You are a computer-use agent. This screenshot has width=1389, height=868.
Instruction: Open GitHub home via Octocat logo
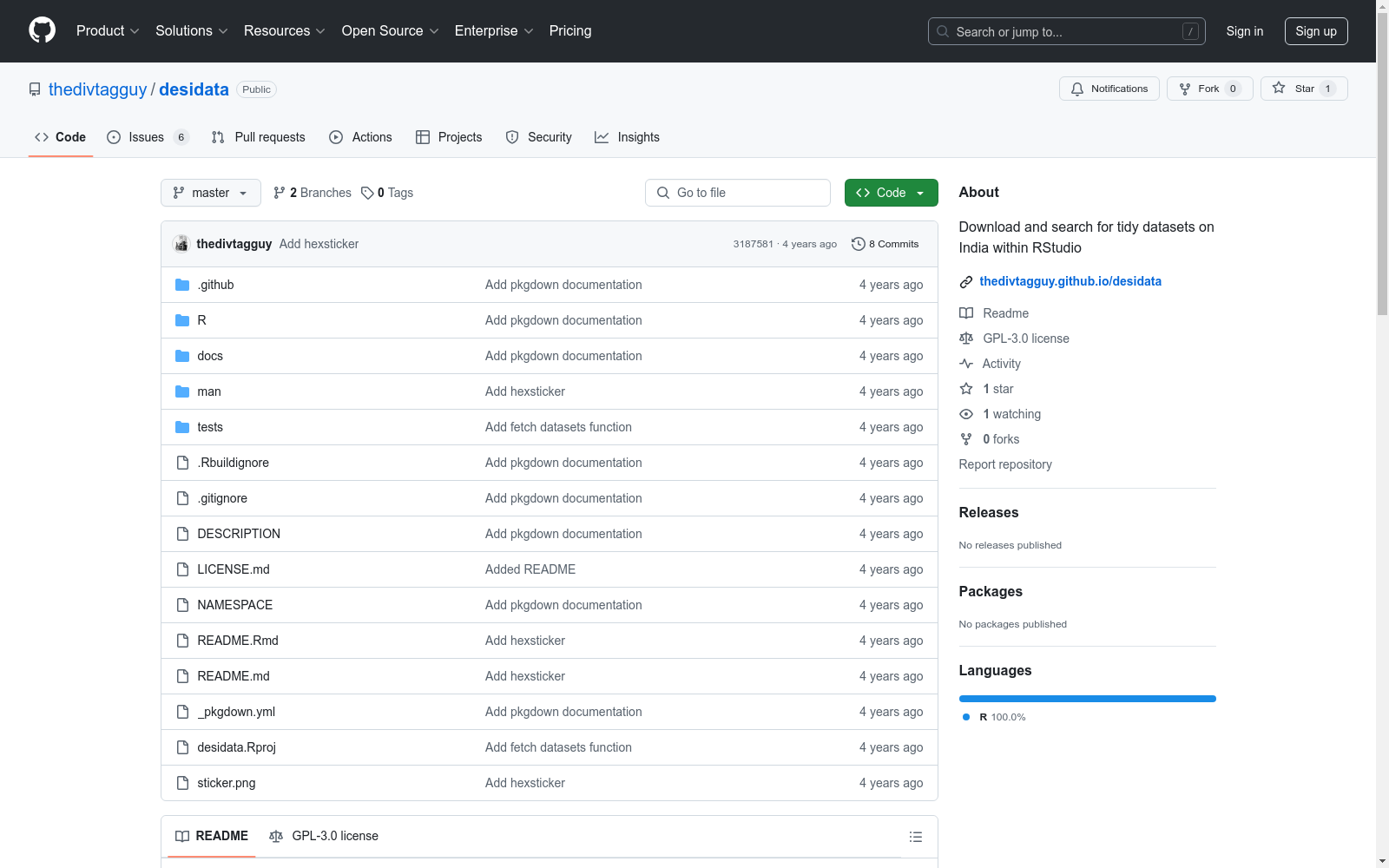point(42,30)
